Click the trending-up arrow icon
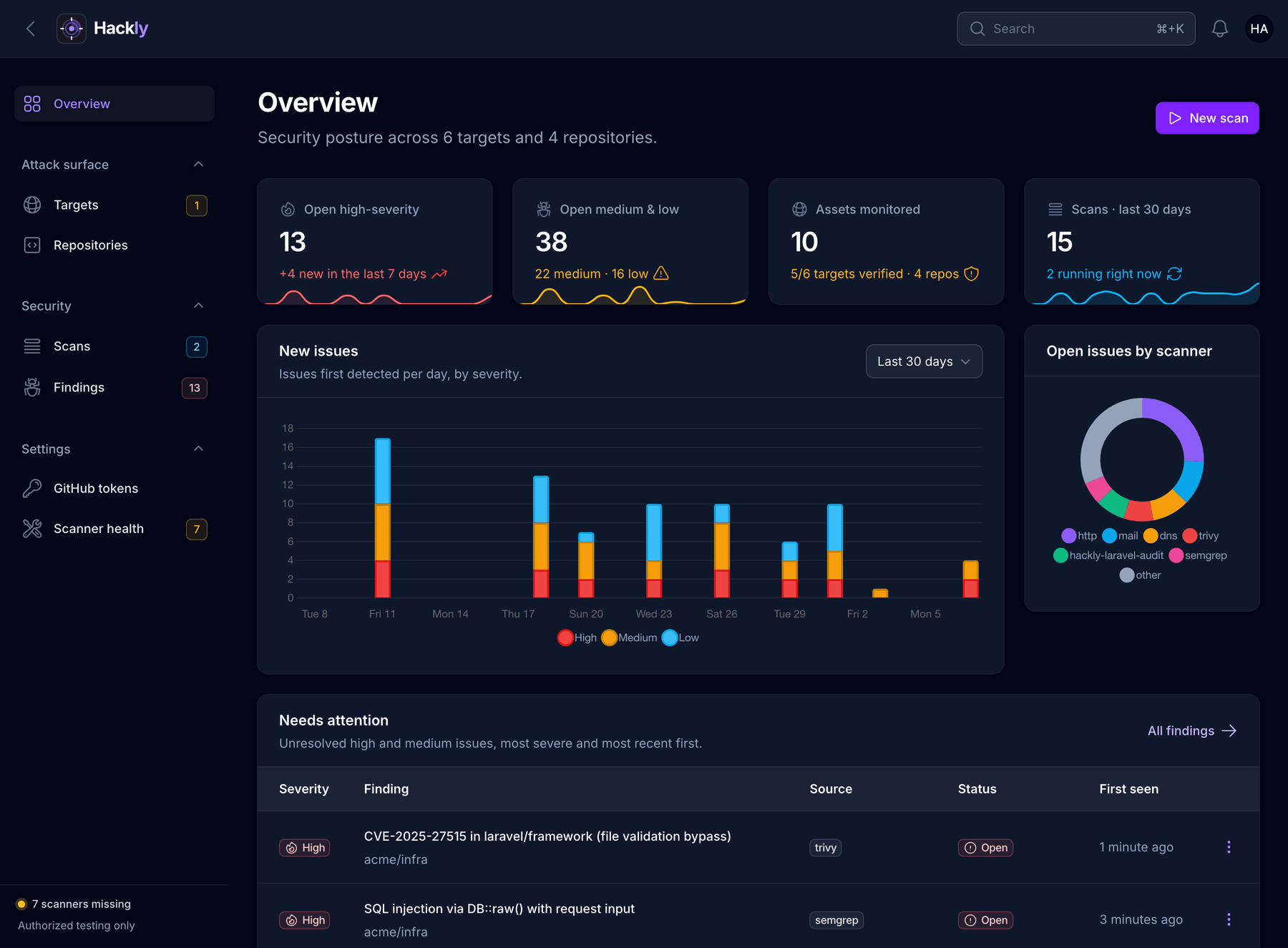 (439, 274)
